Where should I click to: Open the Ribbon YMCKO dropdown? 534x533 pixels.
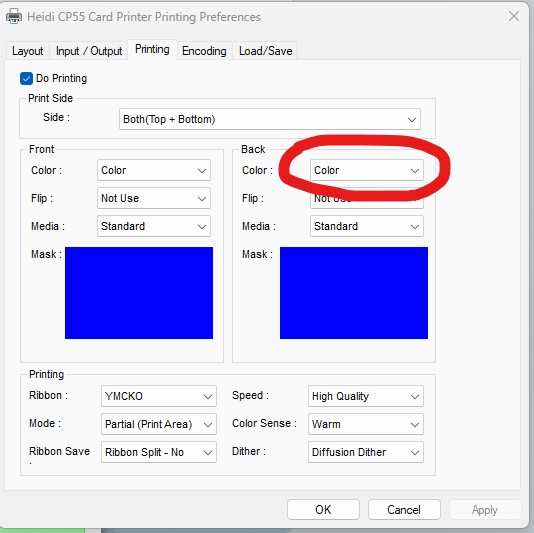pyautogui.click(x=159, y=396)
